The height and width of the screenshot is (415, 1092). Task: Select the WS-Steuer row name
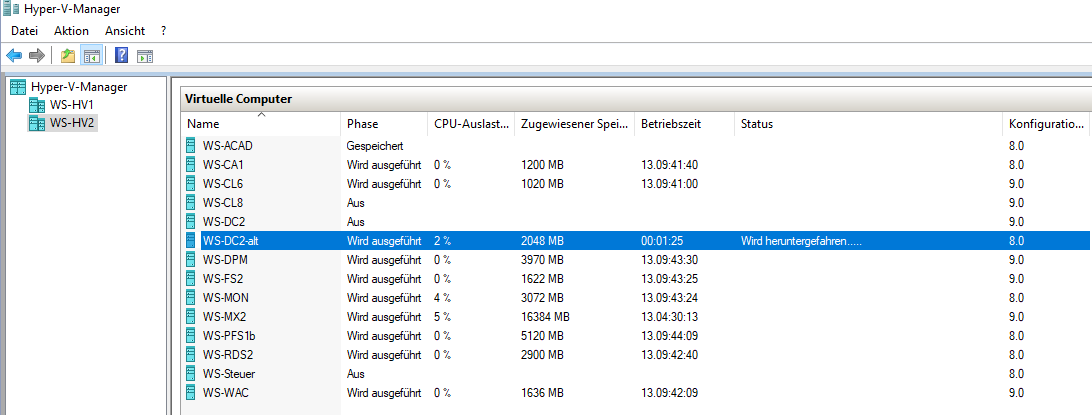(x=228, y=373)
